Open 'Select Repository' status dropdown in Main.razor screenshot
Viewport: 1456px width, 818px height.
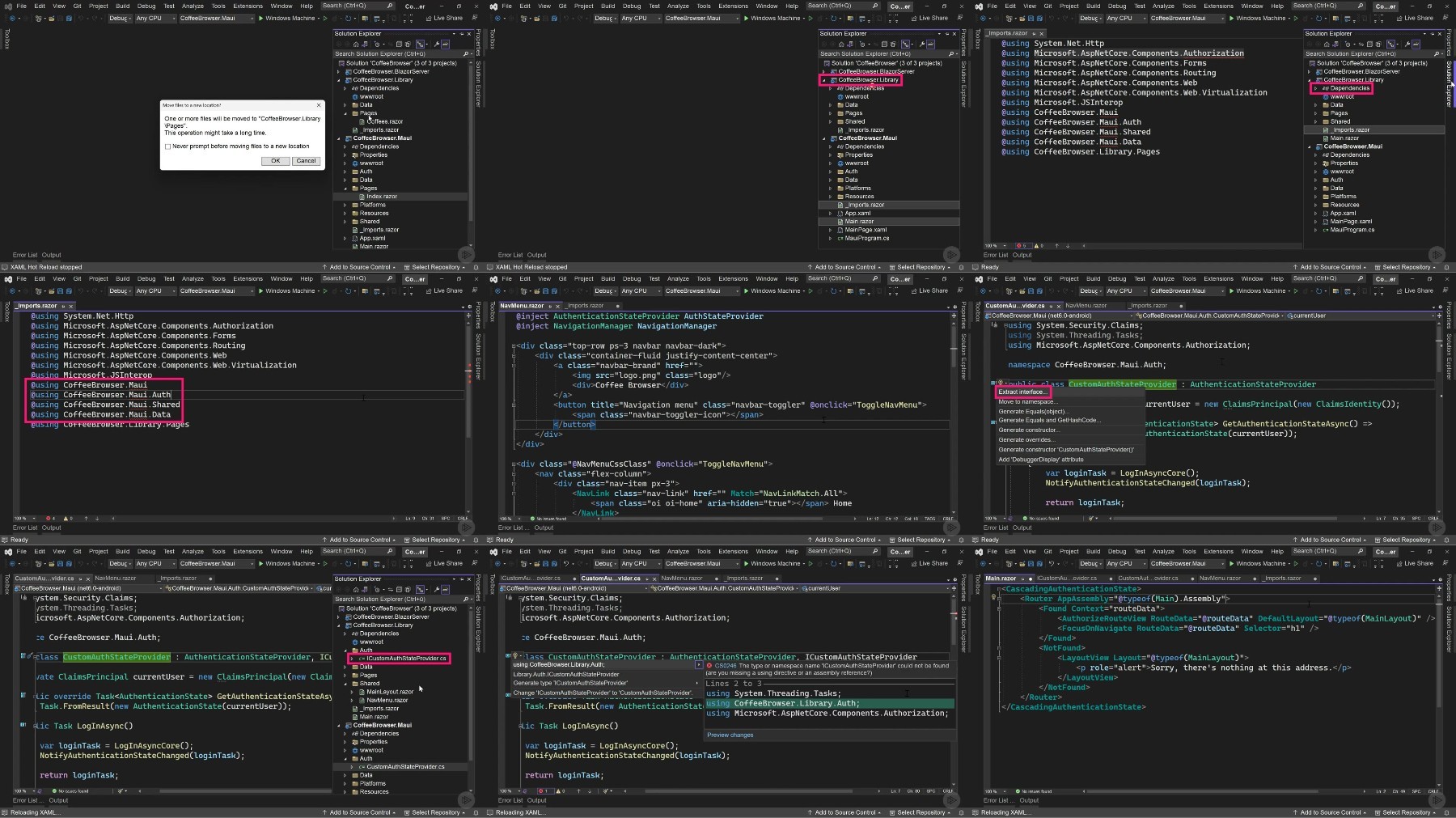point(1406,812)
